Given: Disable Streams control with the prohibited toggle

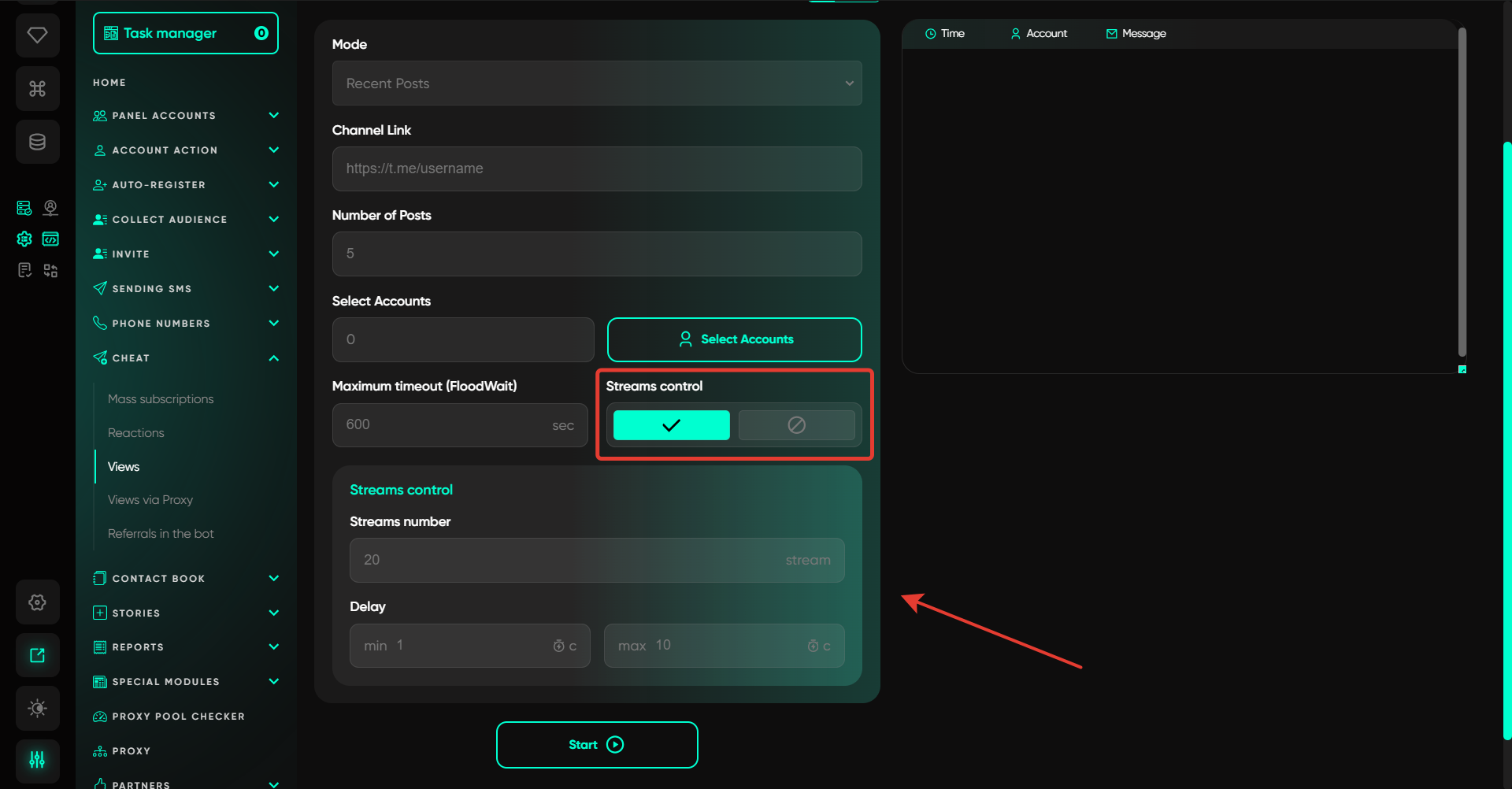Looking at the screenshot, I should pos(796,425).
